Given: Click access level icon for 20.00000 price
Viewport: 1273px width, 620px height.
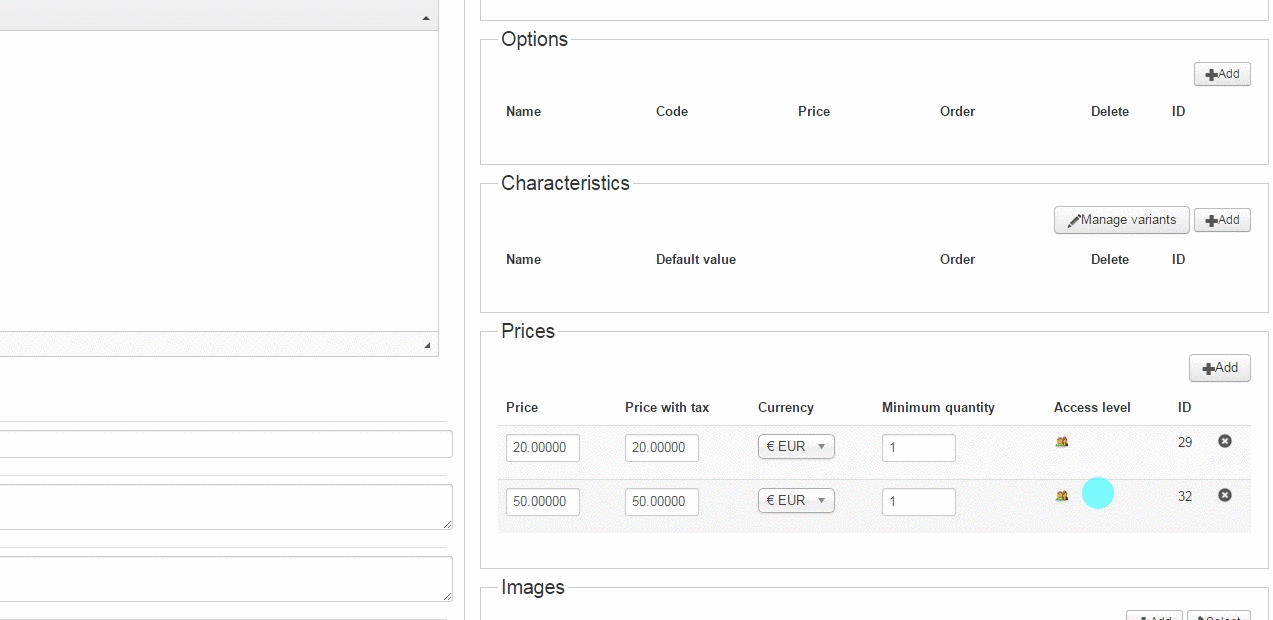Looking at the screenshot, I should click(1062, 442).
